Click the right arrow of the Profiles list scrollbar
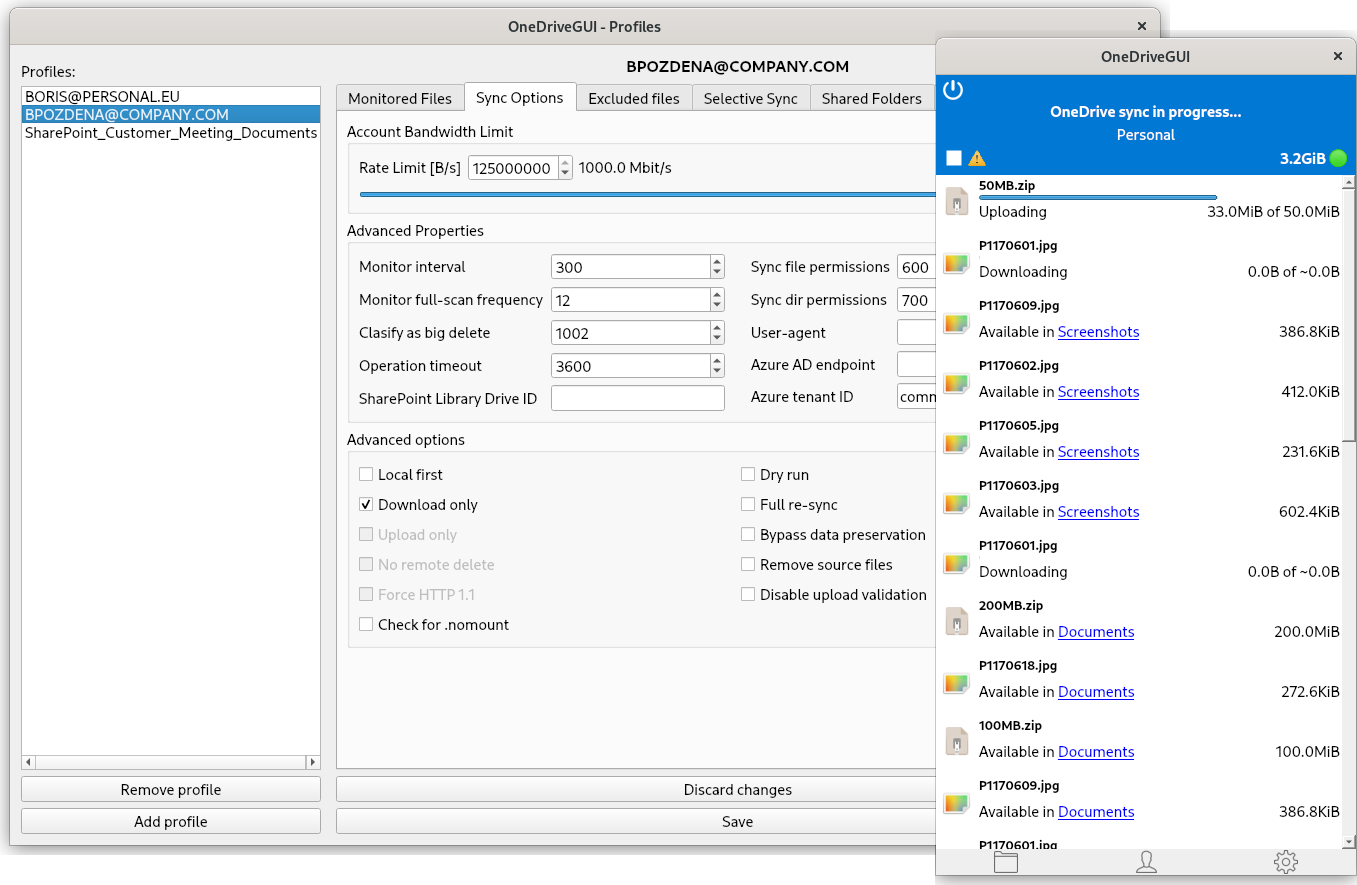This screenshot has height=885, width=1357. pyautogui.click(x=313, y=762)
